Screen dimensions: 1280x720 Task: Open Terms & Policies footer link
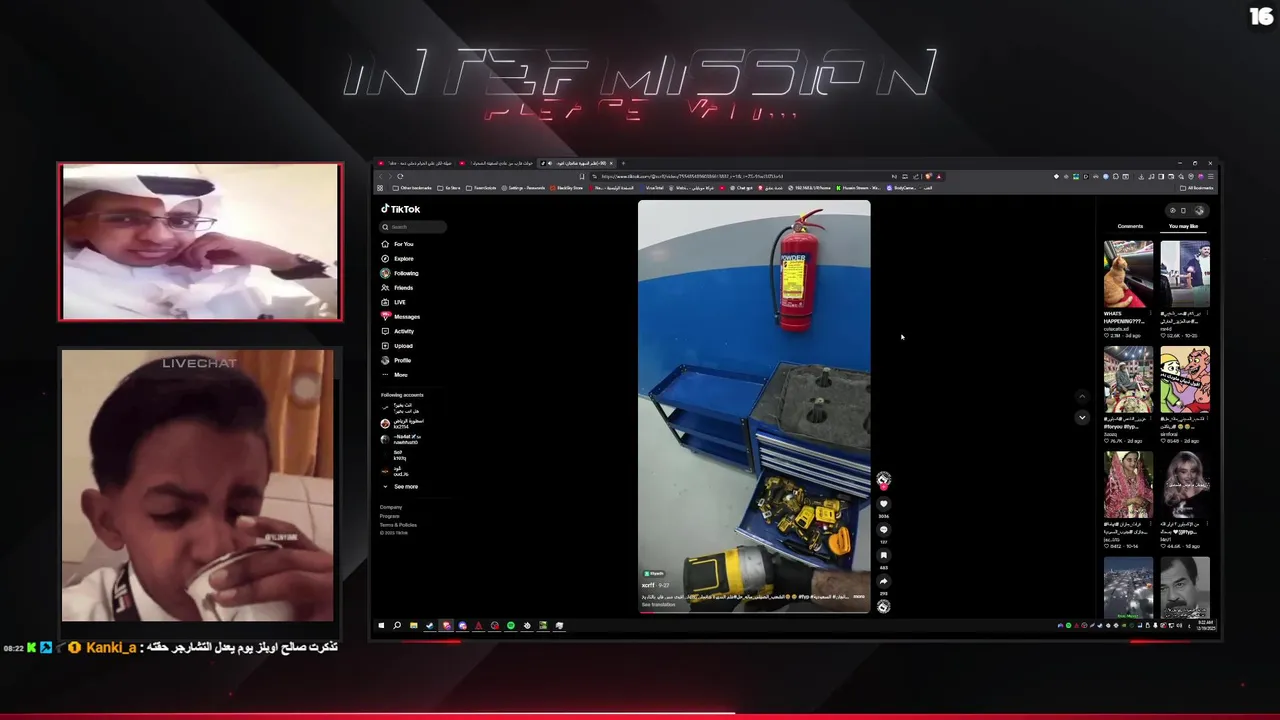(398, 525)
